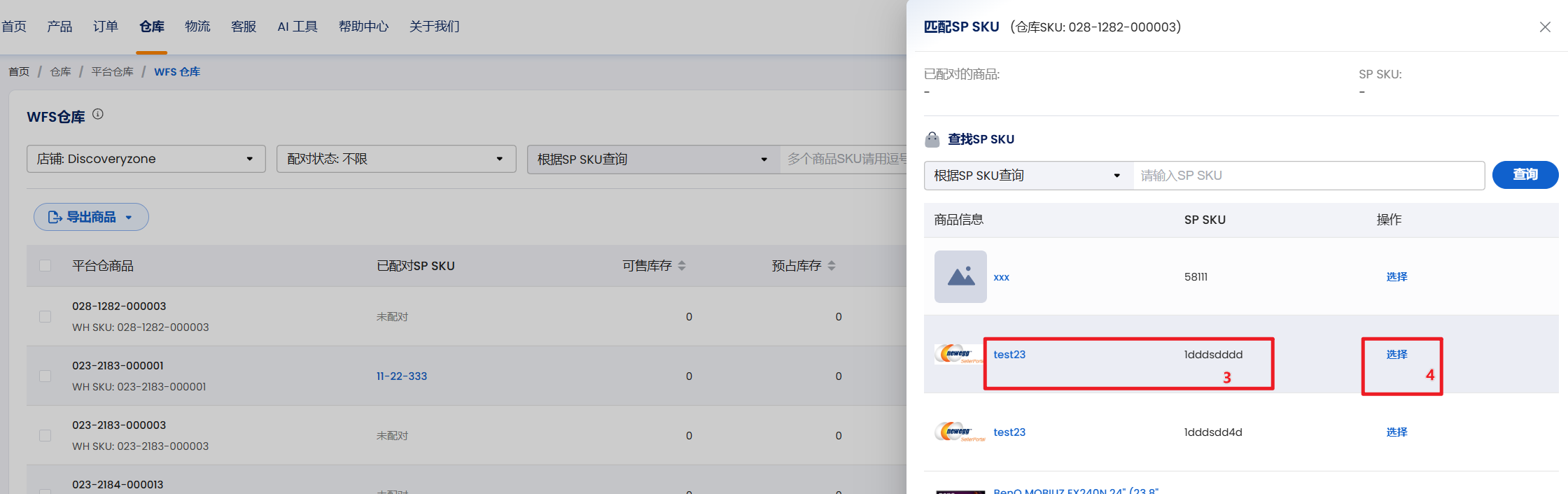Click the info icon next to WFS仓库
Screen dimensions: 1568x494
click(98, 114)
